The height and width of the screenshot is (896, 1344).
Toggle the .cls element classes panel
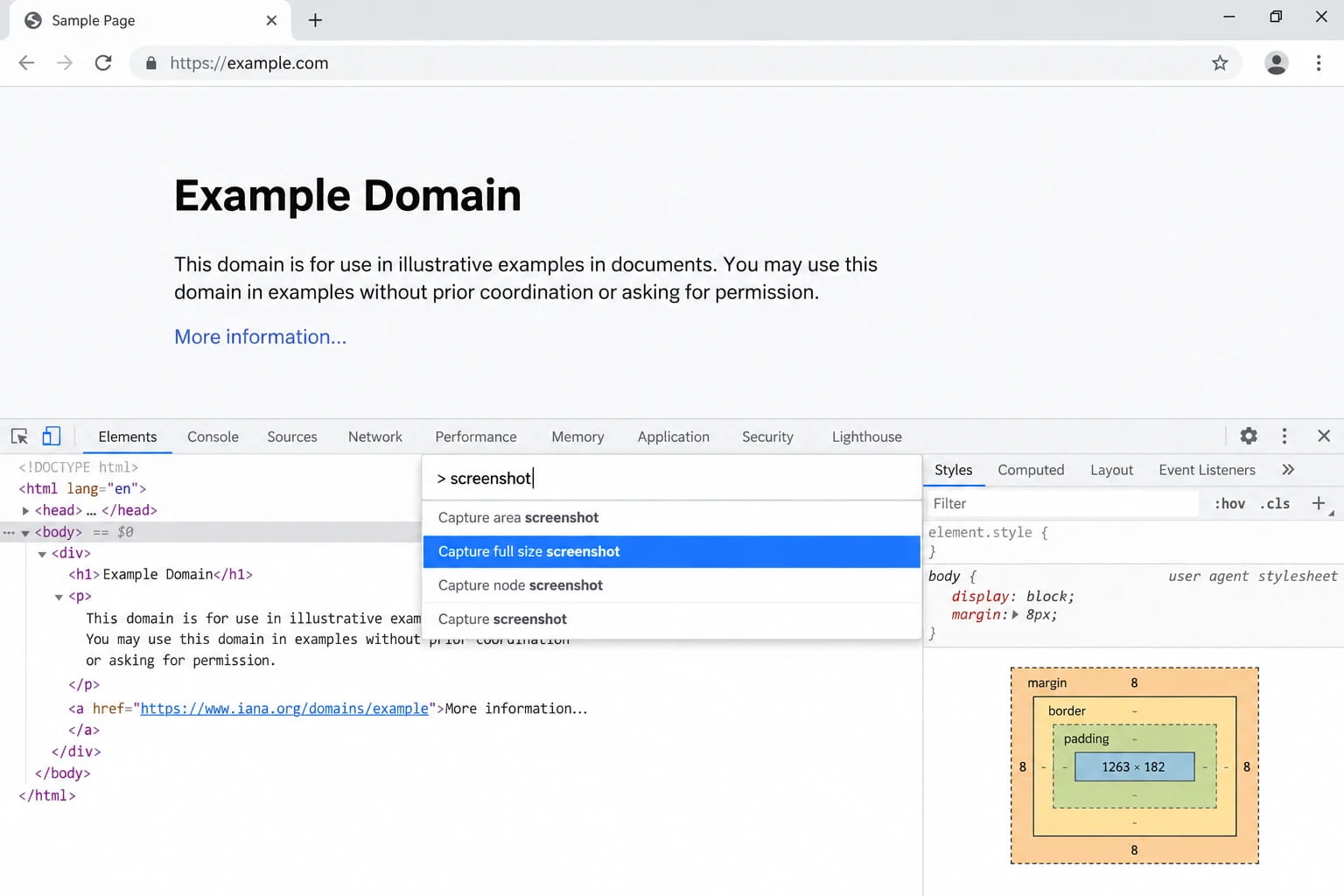(x=1275, y=503)
